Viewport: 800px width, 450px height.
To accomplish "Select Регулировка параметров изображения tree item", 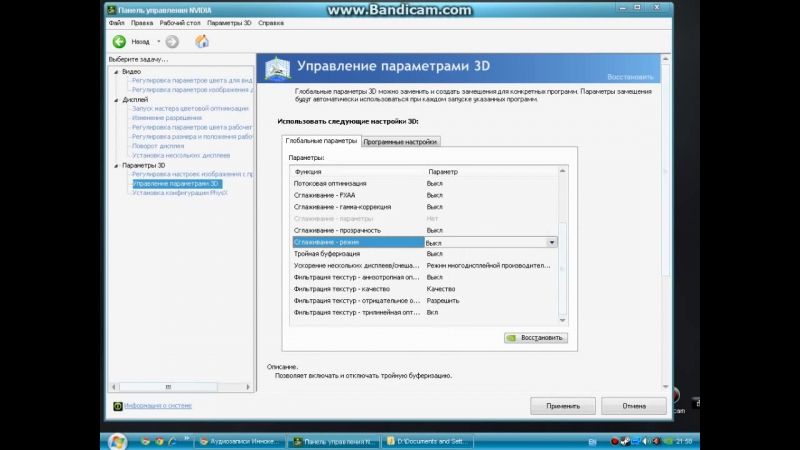I will click(x=192, y=90).
